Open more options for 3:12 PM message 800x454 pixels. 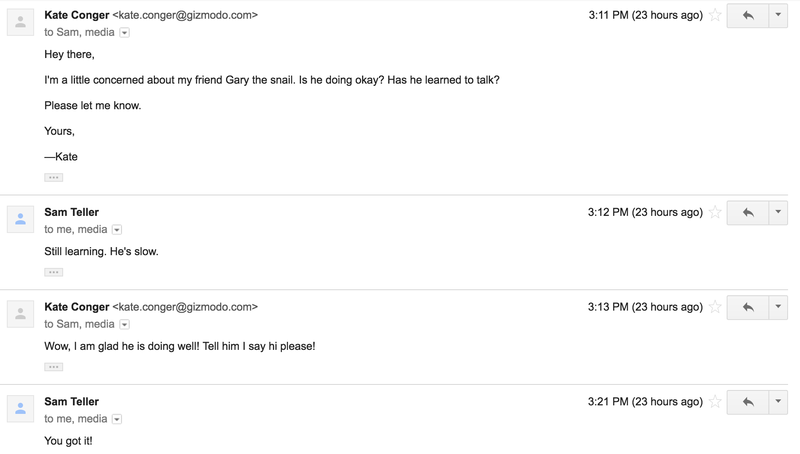pos(778,212)
